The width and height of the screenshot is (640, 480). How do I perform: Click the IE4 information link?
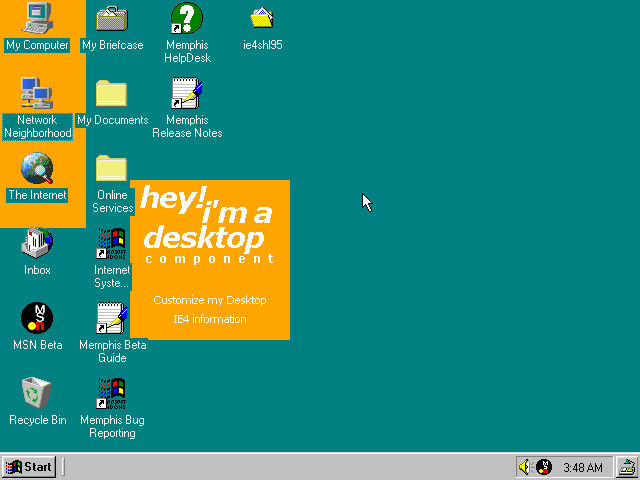point(210,319)
